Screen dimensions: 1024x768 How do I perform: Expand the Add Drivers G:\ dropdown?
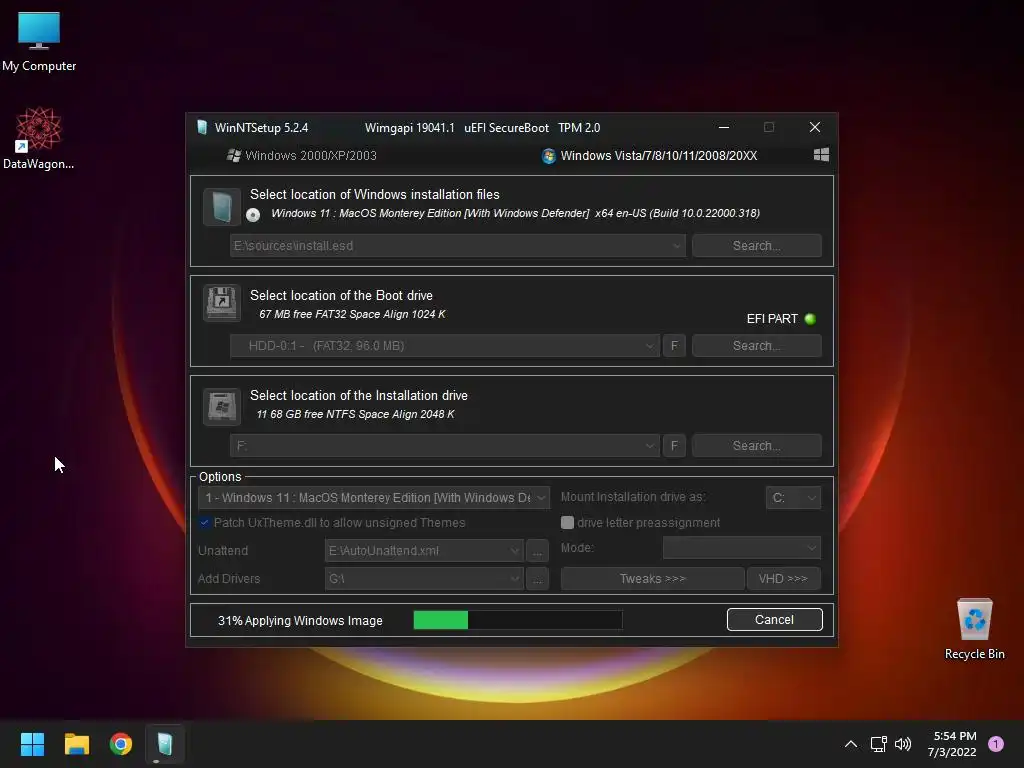[515, 579]
